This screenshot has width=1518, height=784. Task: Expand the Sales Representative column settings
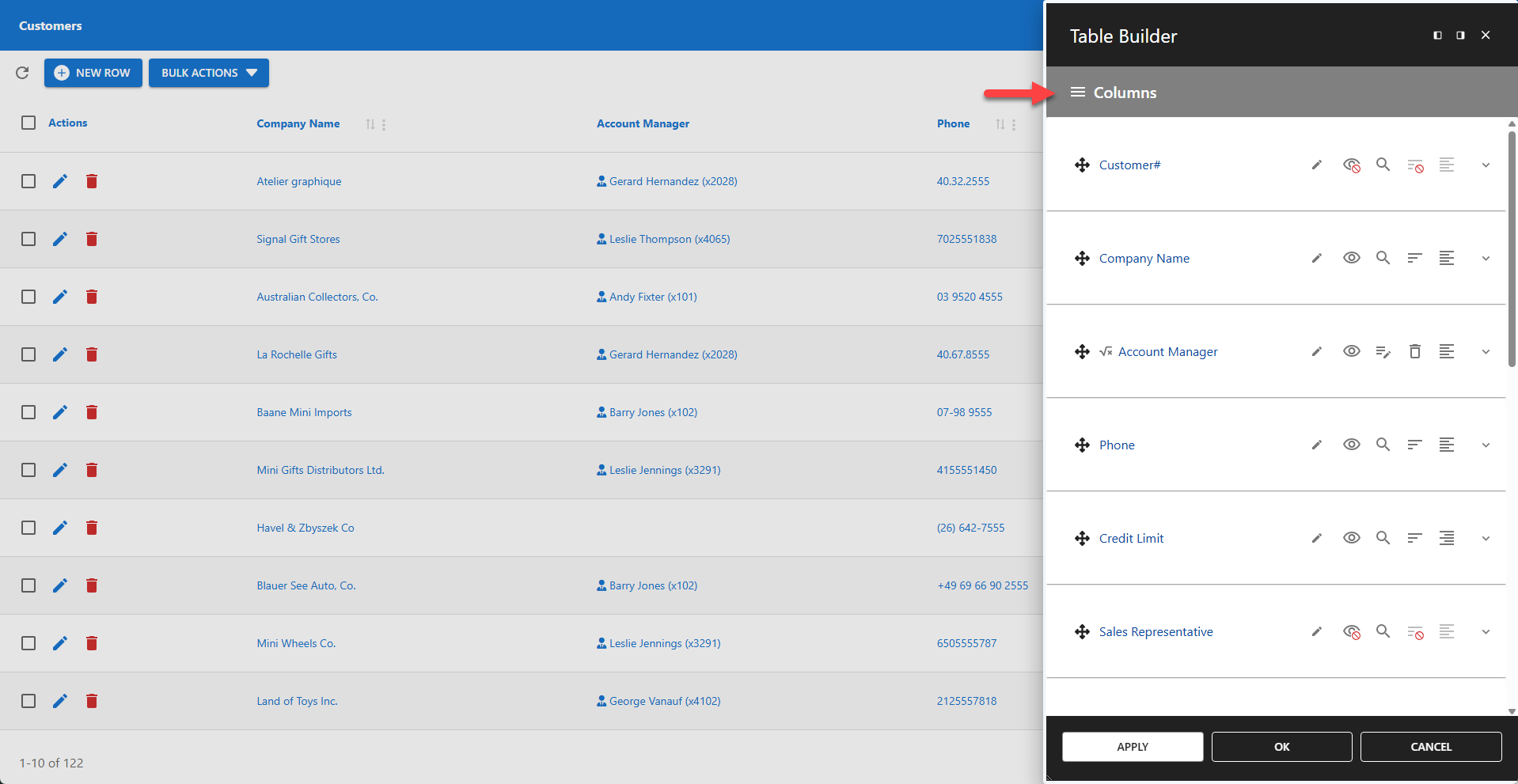tap(1485, 631)
